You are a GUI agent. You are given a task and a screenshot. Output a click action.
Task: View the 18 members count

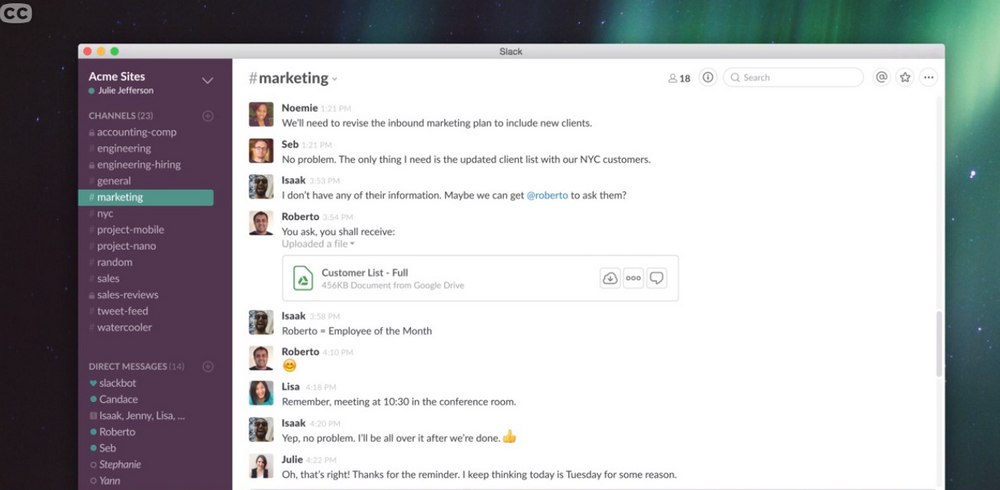click(x=679, y=78)
